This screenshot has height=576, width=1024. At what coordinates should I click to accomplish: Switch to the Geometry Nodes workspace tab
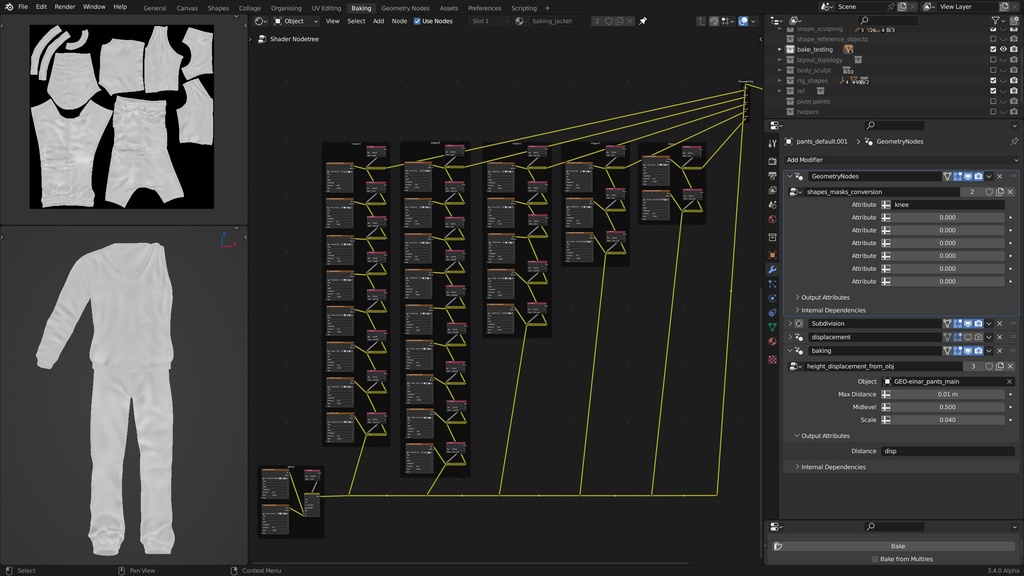pyautogui.click(x=404, y=7)
